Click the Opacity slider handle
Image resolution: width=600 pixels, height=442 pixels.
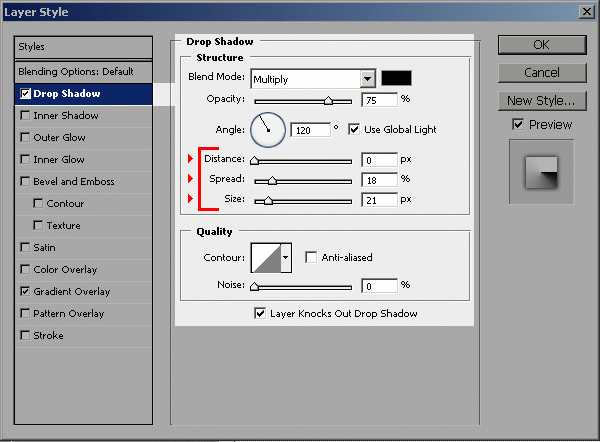(x=328, y=101)
